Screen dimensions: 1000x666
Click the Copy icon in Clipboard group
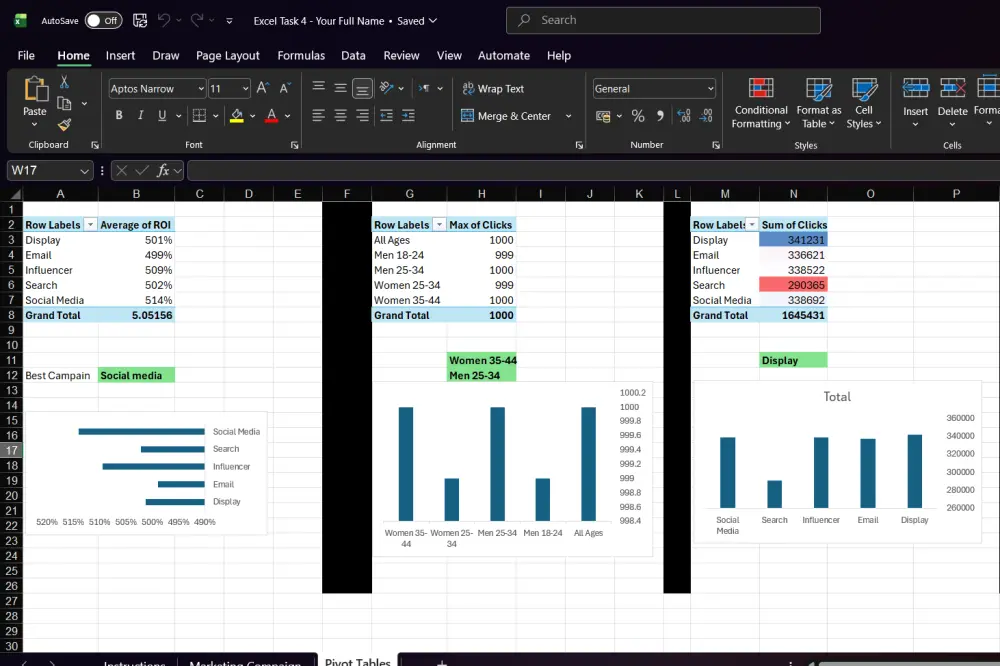coord(64,103)
